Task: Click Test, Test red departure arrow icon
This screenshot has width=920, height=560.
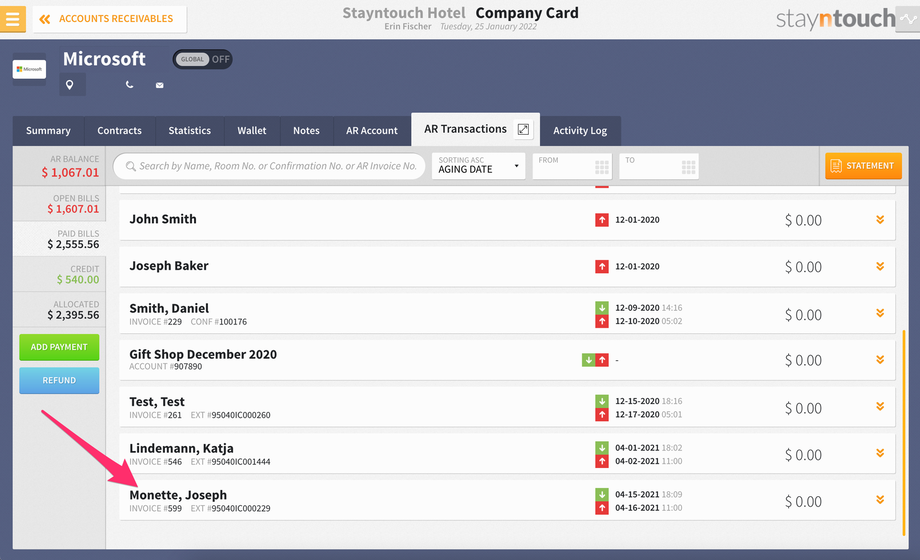Action: 602,414
